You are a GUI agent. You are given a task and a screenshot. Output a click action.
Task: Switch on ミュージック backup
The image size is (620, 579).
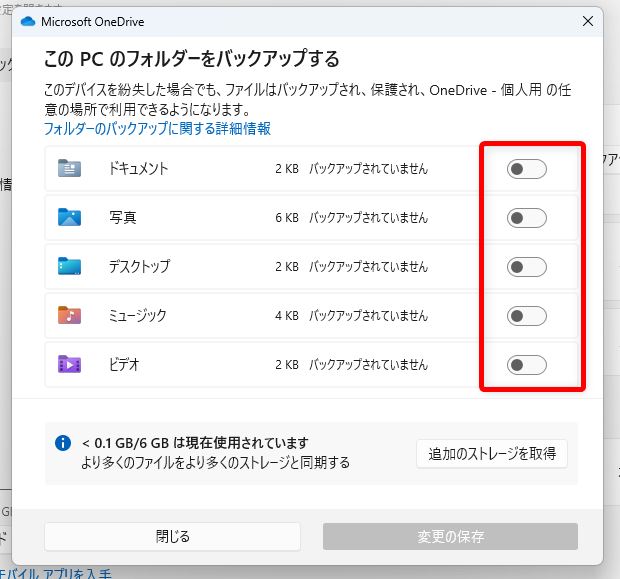click(x=527, y=316)
